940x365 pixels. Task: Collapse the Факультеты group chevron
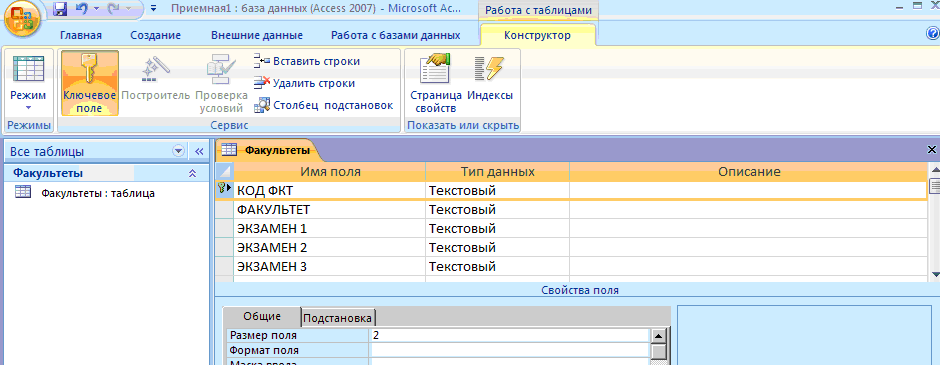[x=192, y=174]
